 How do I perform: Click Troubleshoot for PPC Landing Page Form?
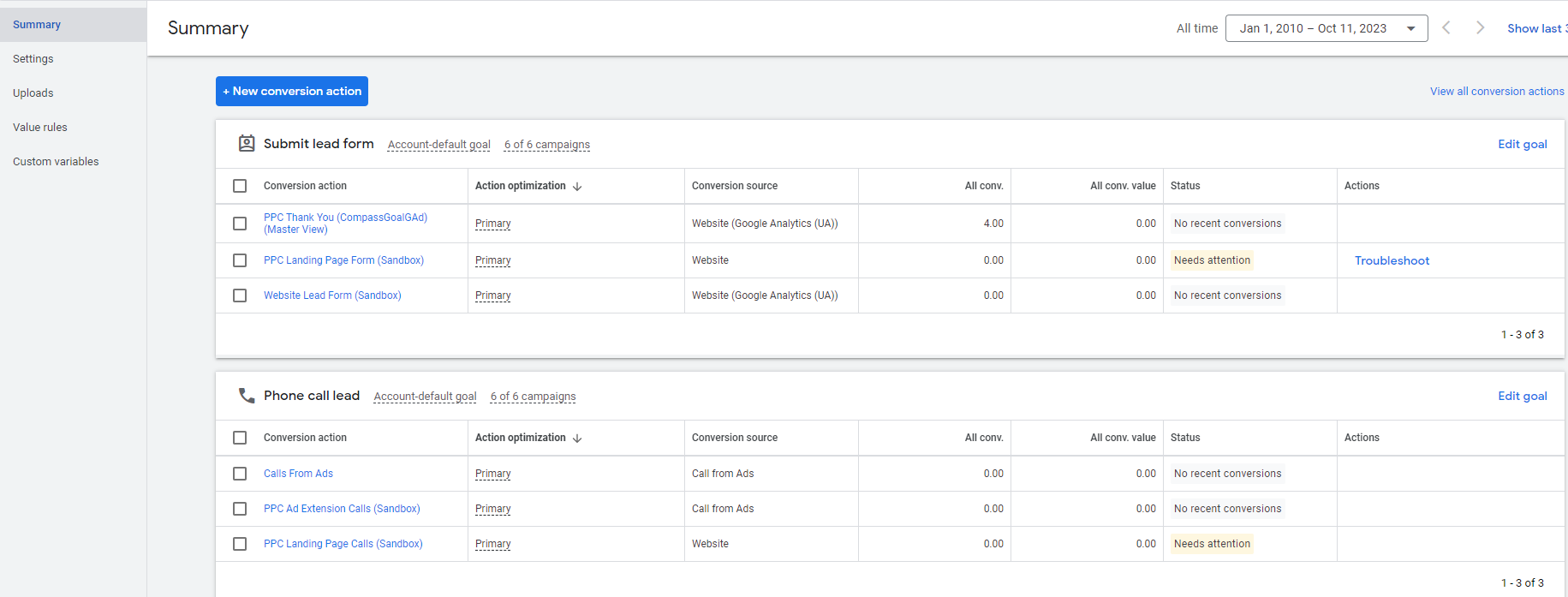1392,260
